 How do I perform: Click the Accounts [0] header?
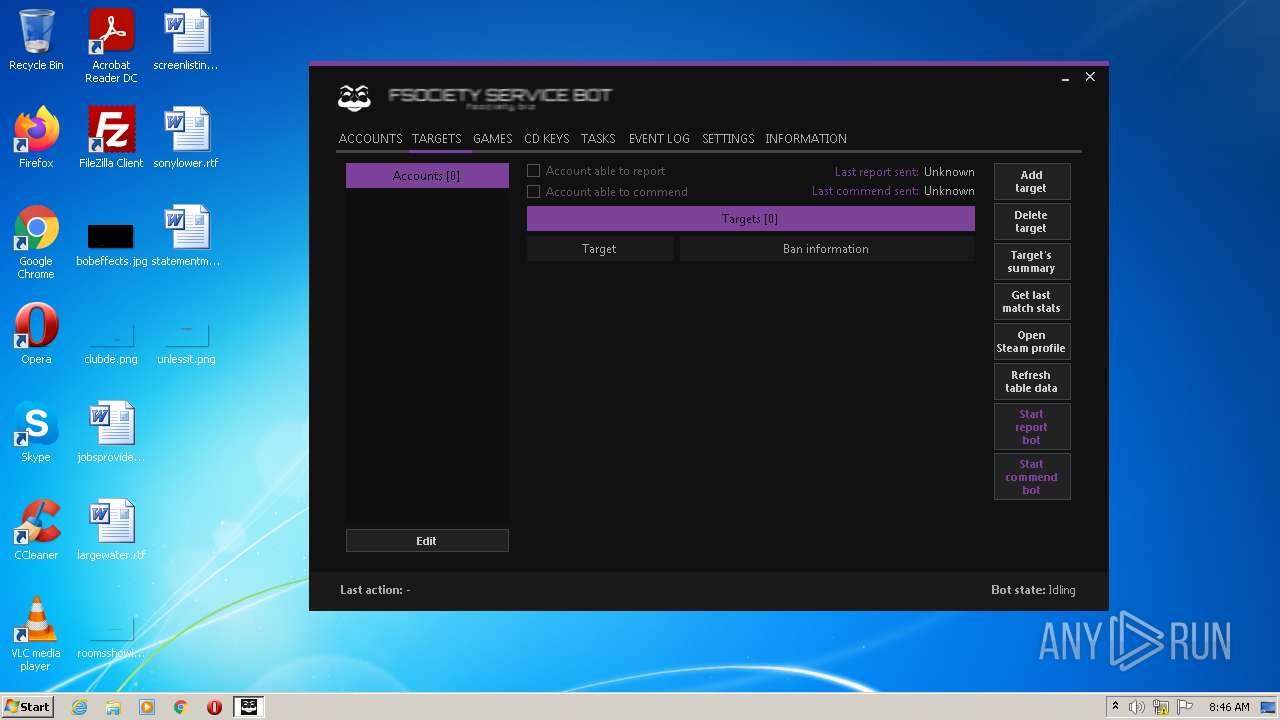427,176
